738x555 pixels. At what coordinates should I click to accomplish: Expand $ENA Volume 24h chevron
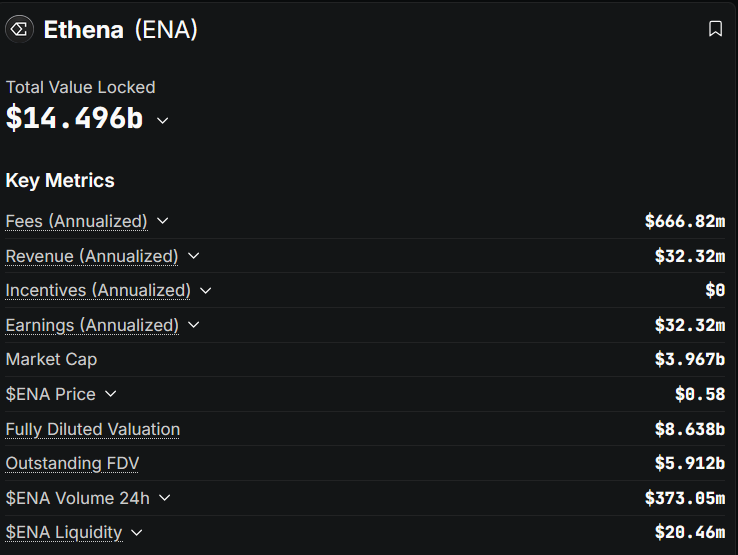tap(165, 498)
